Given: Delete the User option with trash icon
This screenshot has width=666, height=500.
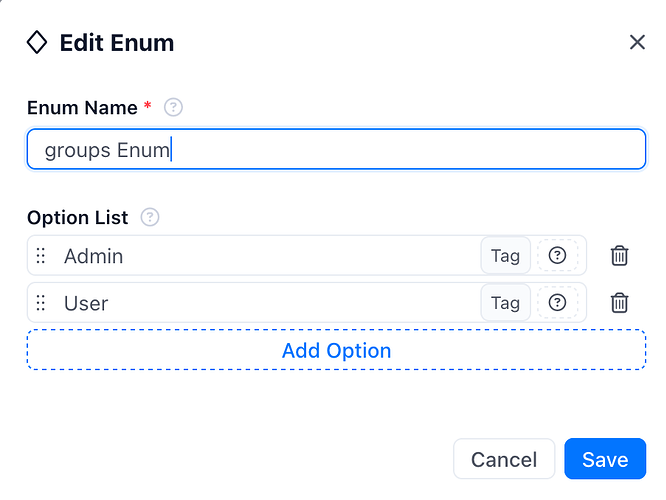Looking at the screenshot, I should coord(619,303).
